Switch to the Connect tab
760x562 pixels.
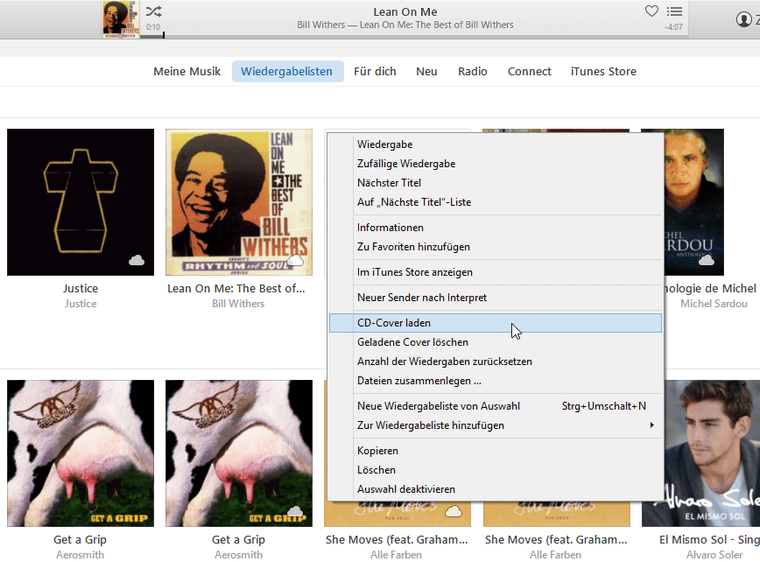529,71
